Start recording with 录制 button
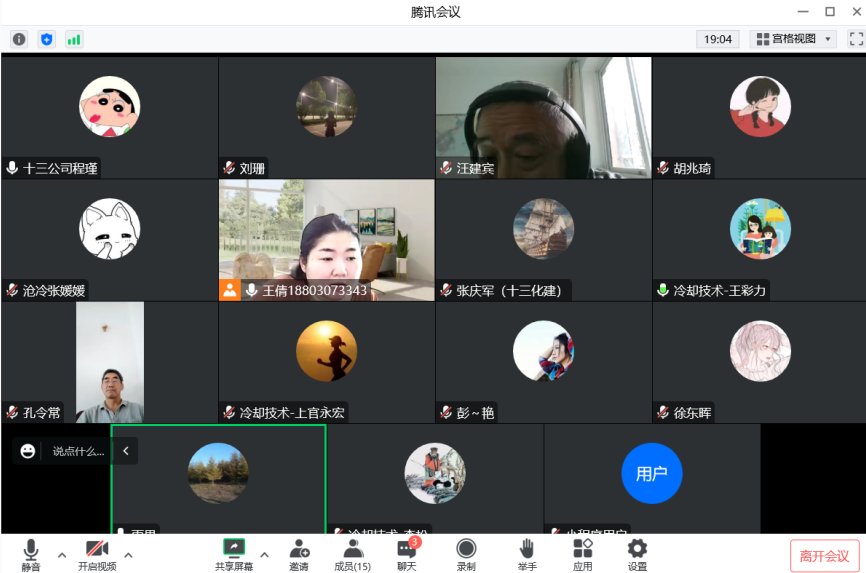Screen dimensions: 866x573 466,554
